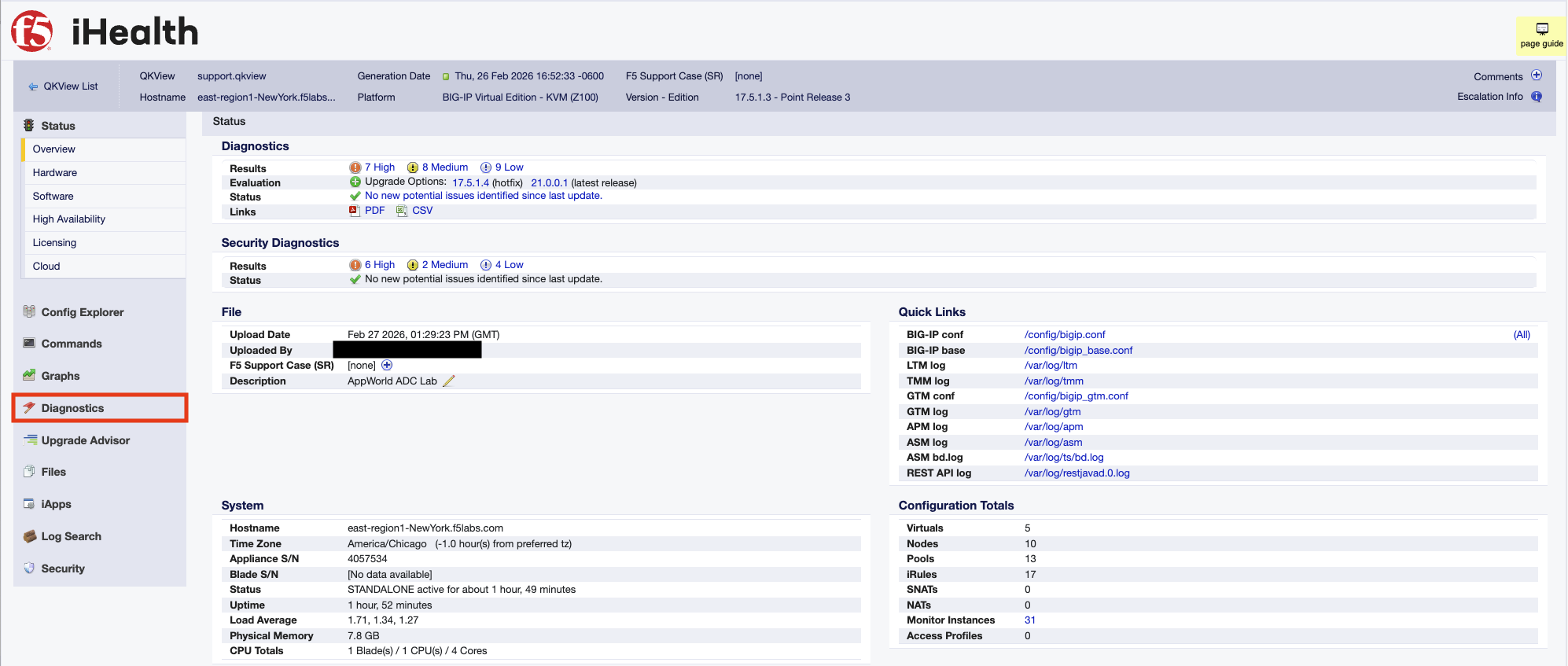Click the (All) quick links link
The image size is (1568, 666).
(1522, 335)
